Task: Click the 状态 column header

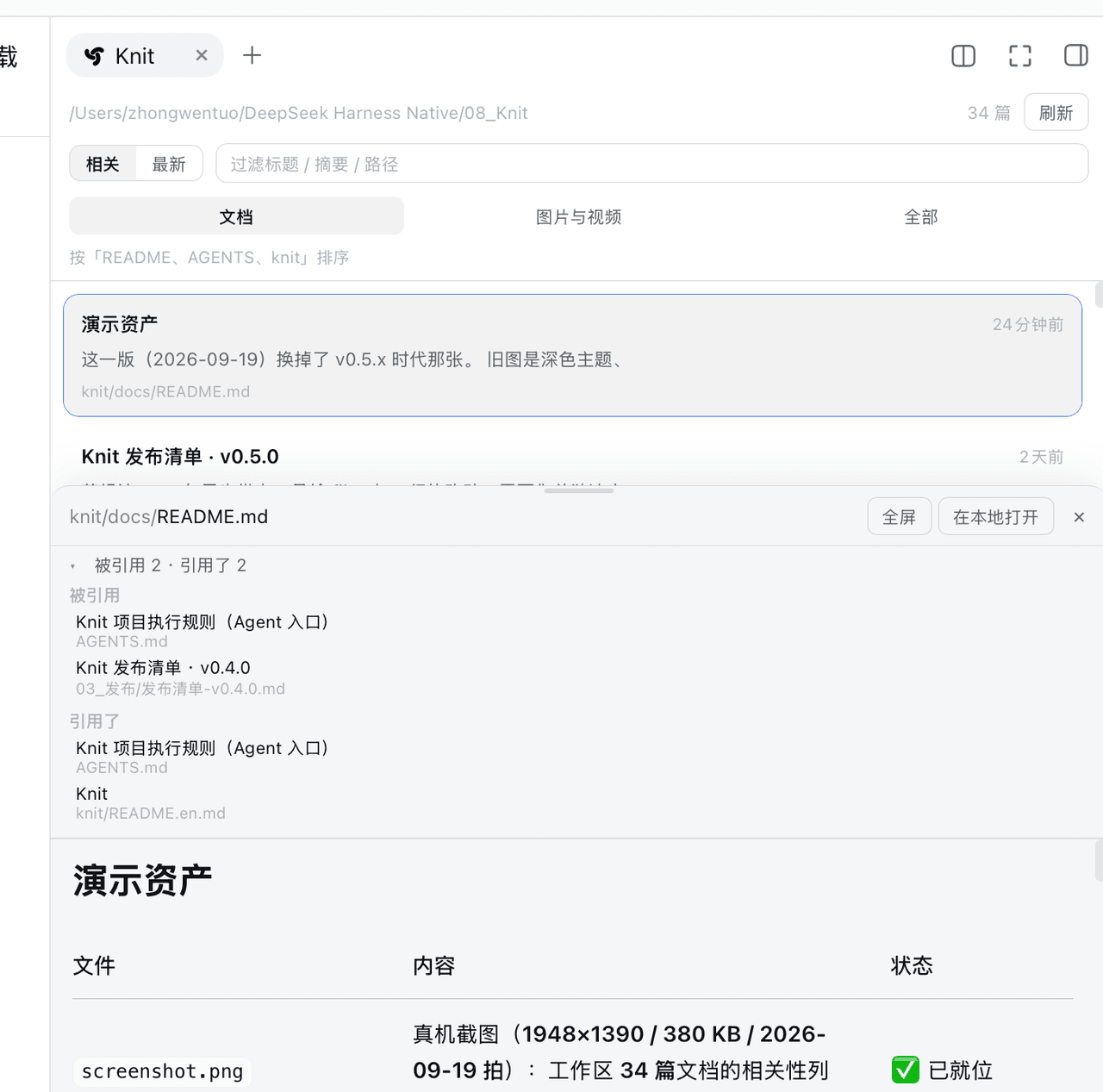Action: pyautogui.click(x=912, y=965)
